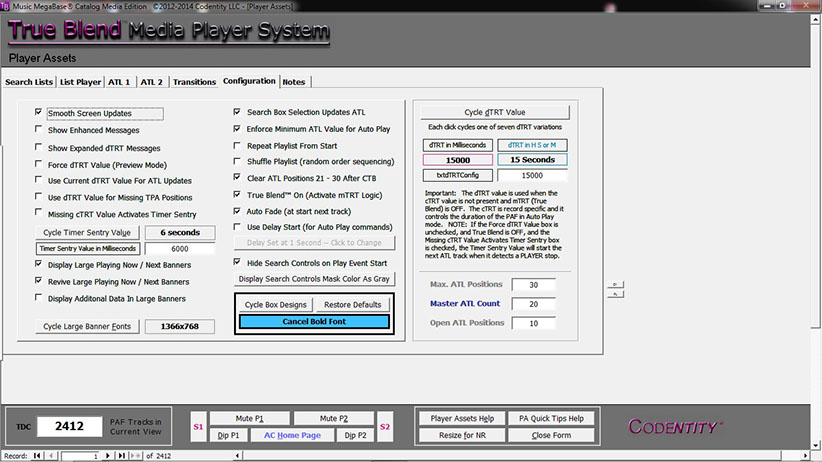Jump to the first record
The width and height of the screenshot is (822, 462).
tap(38, 456)
